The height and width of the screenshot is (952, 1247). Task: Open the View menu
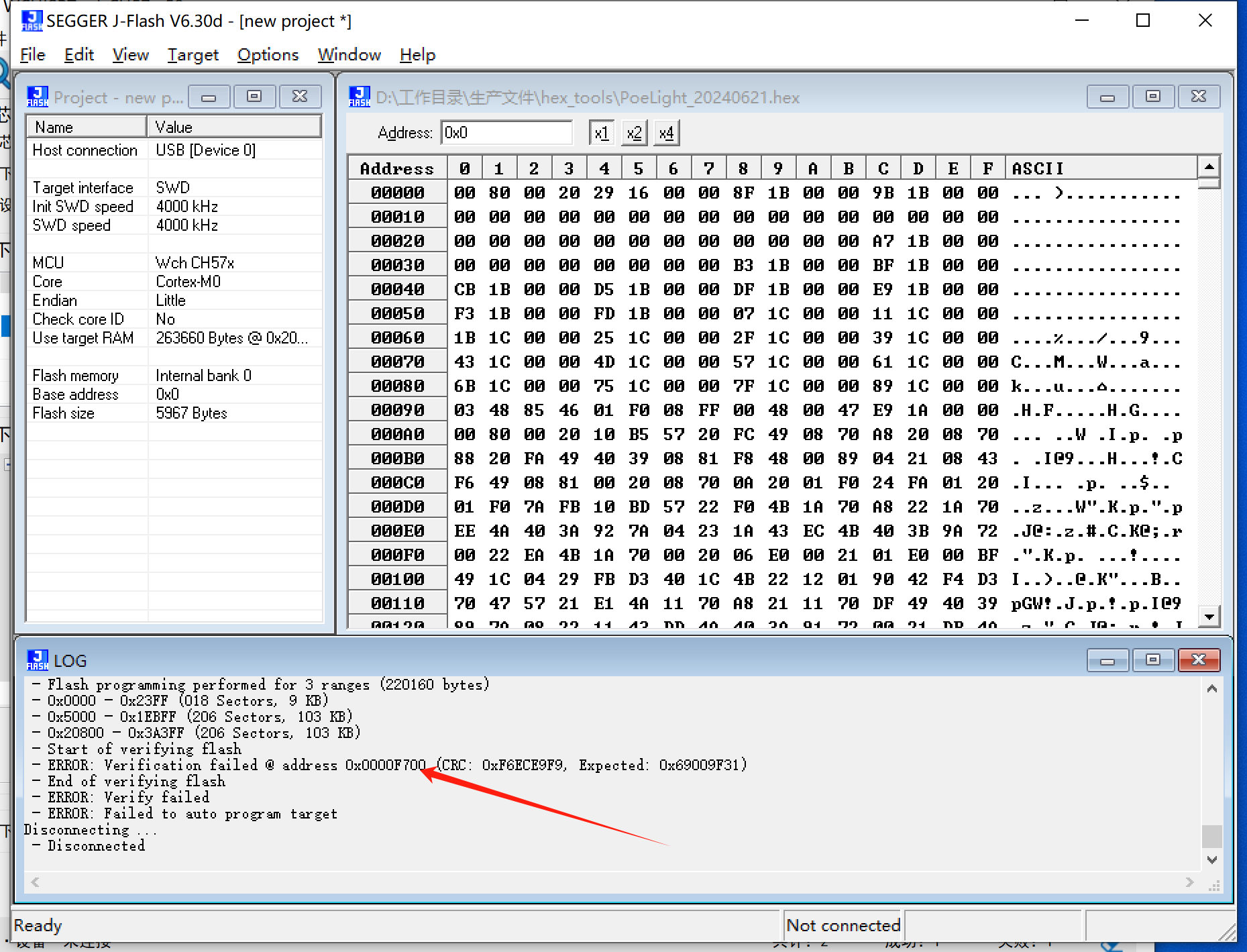pyautogui.click(x=130, y=54)
